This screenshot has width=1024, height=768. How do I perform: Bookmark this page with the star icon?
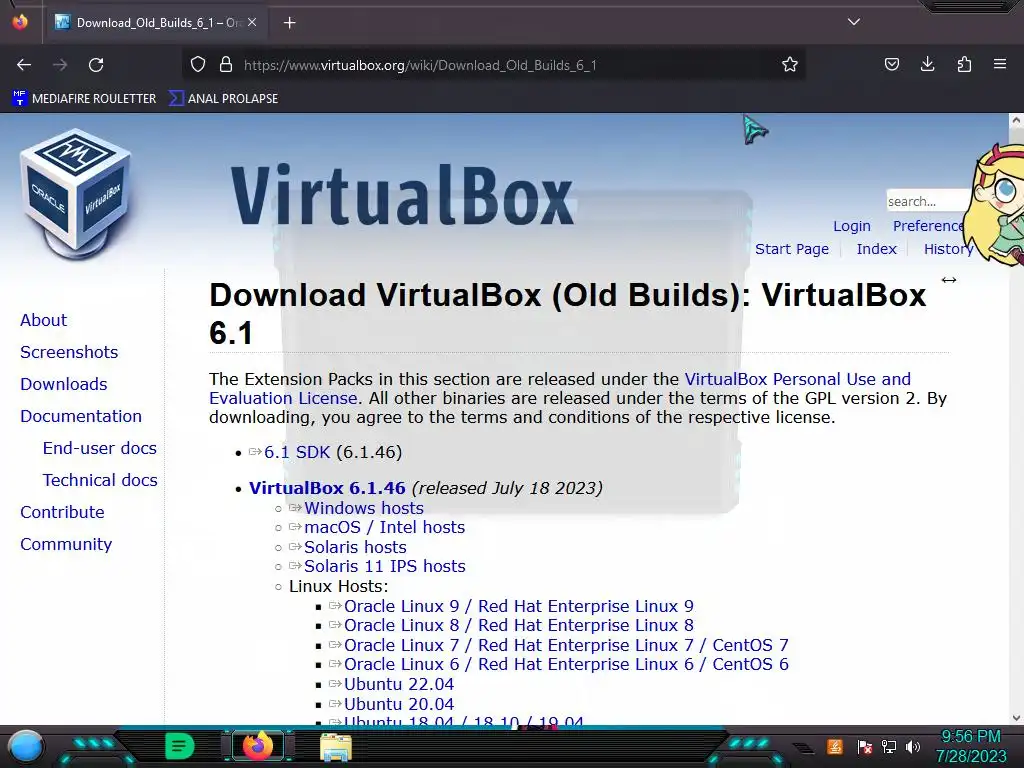790,65
